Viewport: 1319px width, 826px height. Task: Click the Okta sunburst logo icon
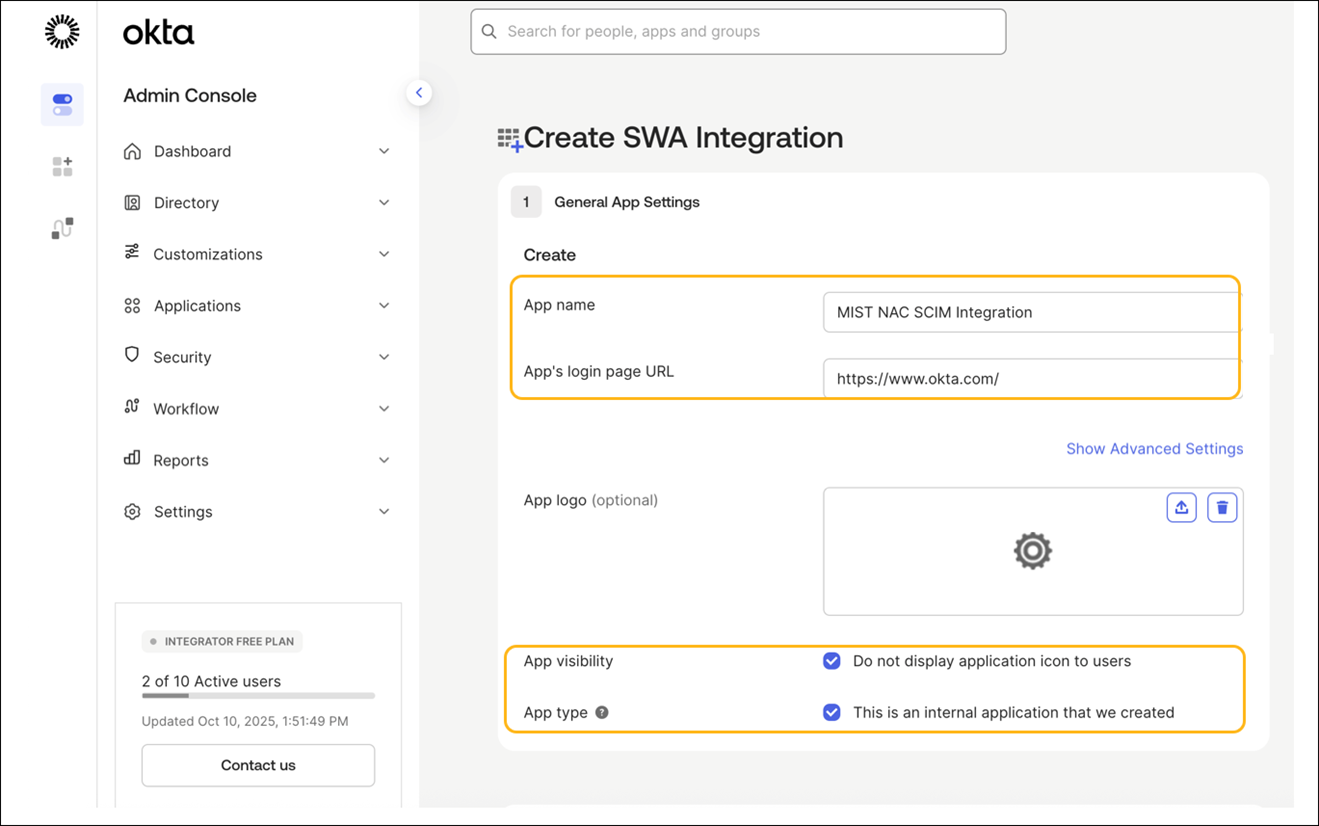point(62,32)
